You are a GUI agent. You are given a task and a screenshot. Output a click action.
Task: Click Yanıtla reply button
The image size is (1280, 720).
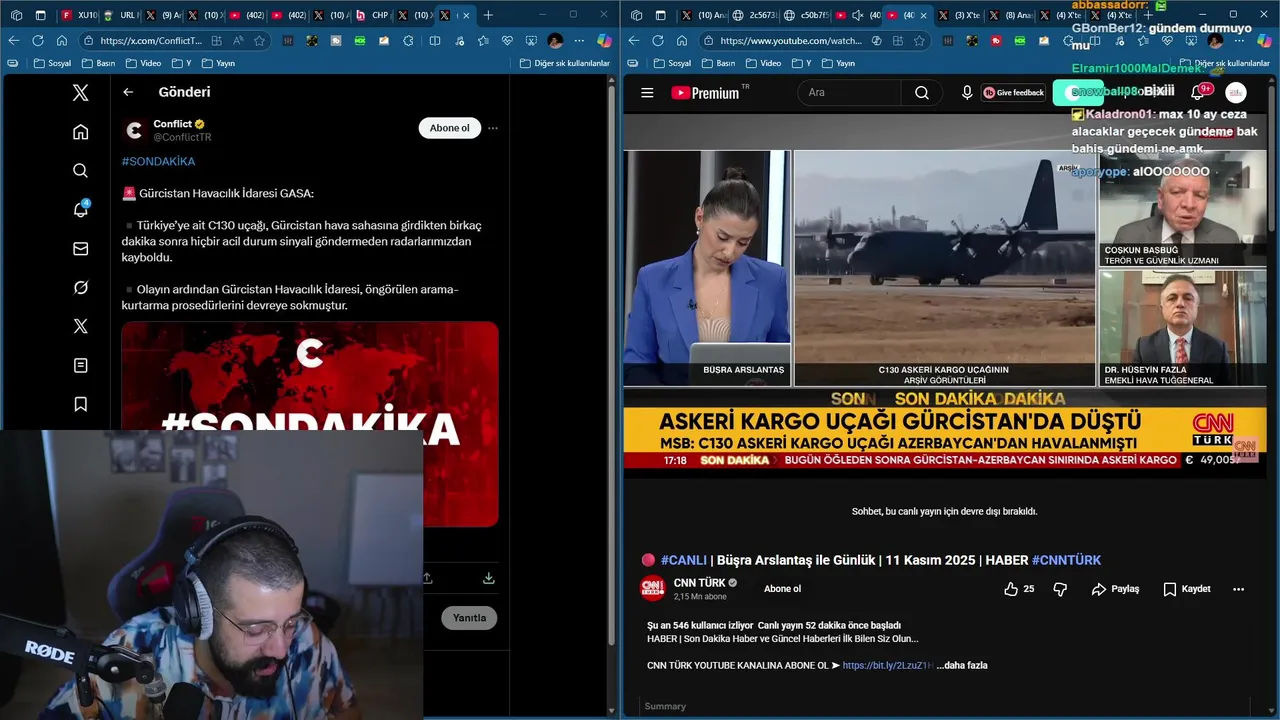[469, 618]
